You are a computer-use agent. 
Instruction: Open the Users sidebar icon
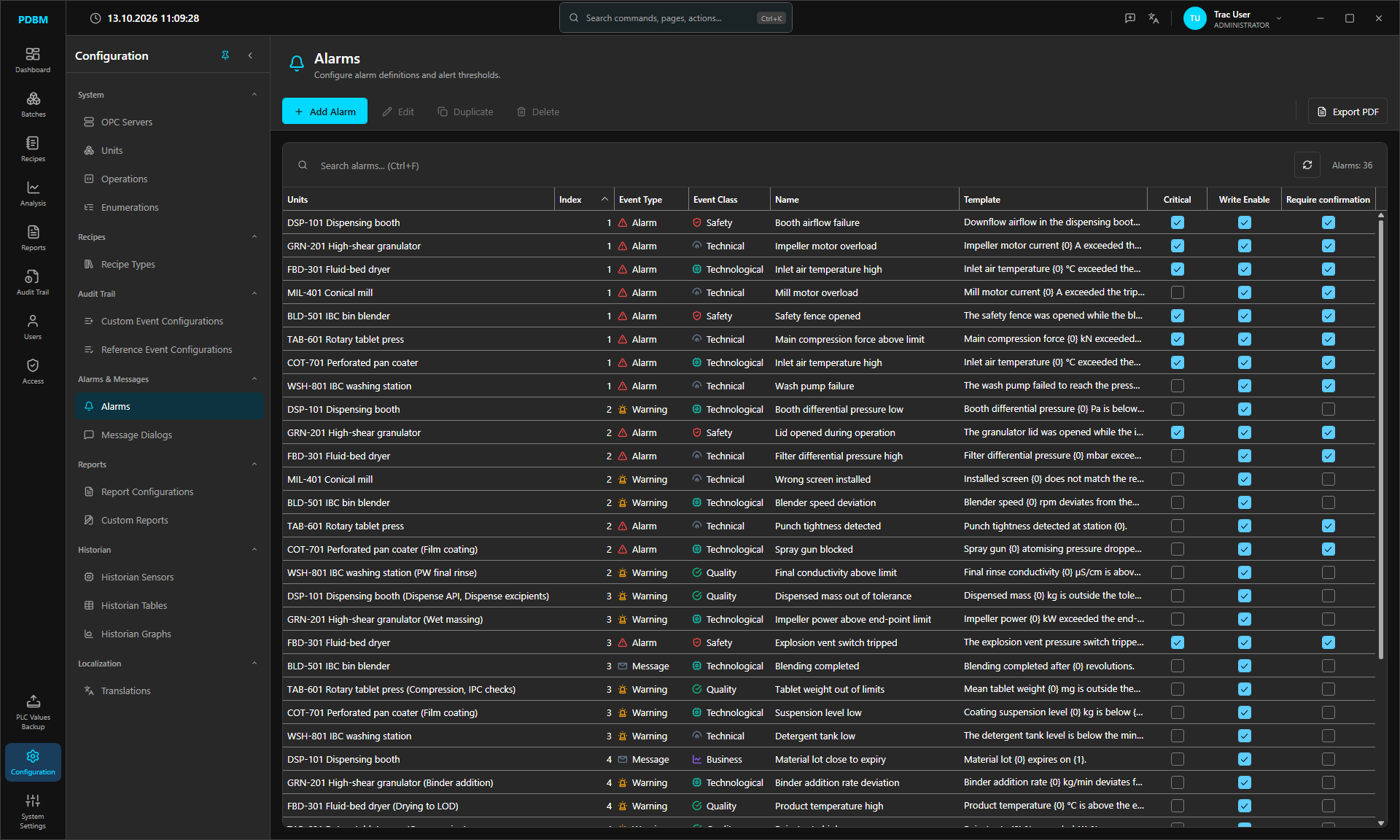33,327
